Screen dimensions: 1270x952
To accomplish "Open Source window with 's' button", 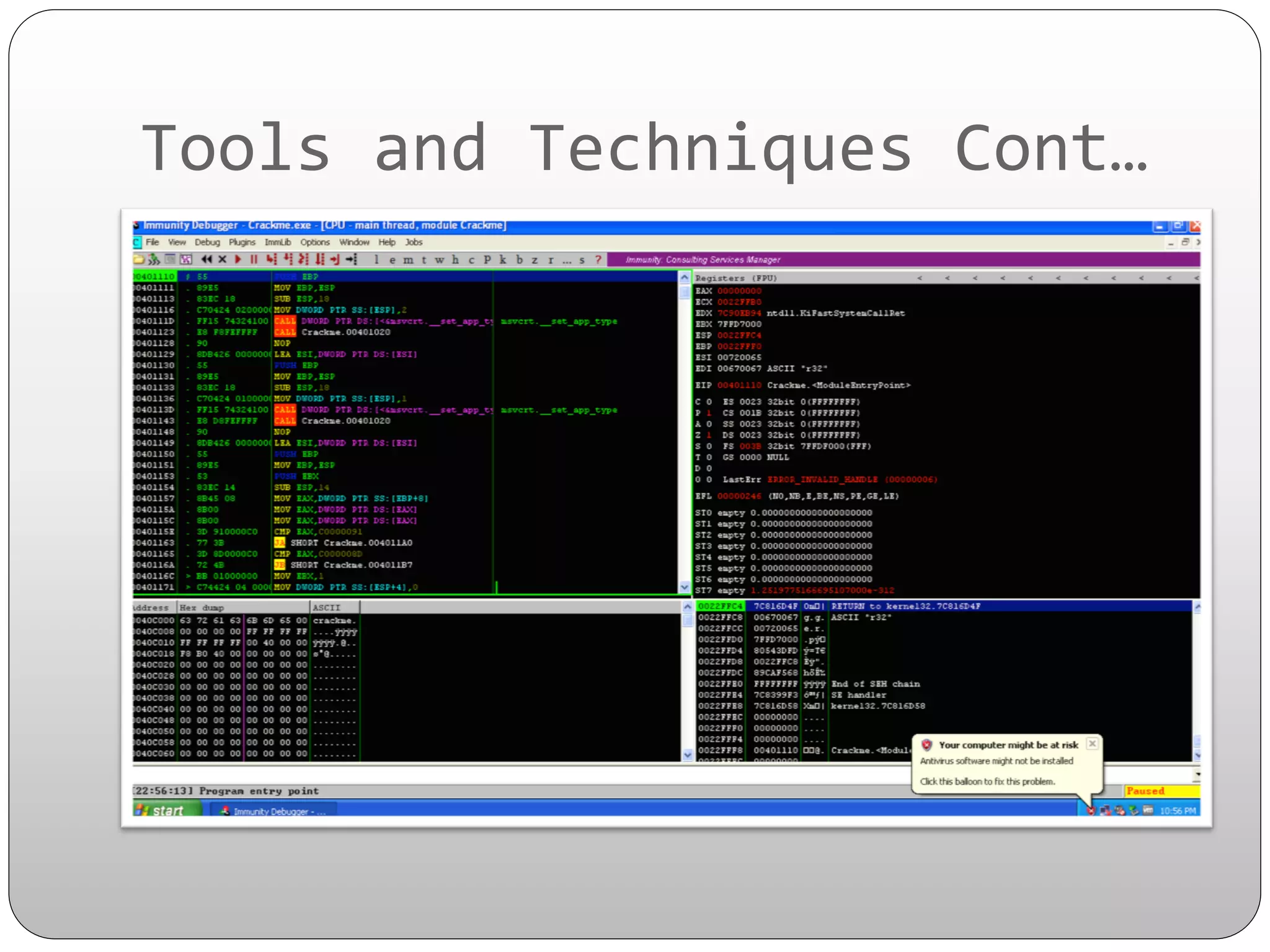I will 582,260.
